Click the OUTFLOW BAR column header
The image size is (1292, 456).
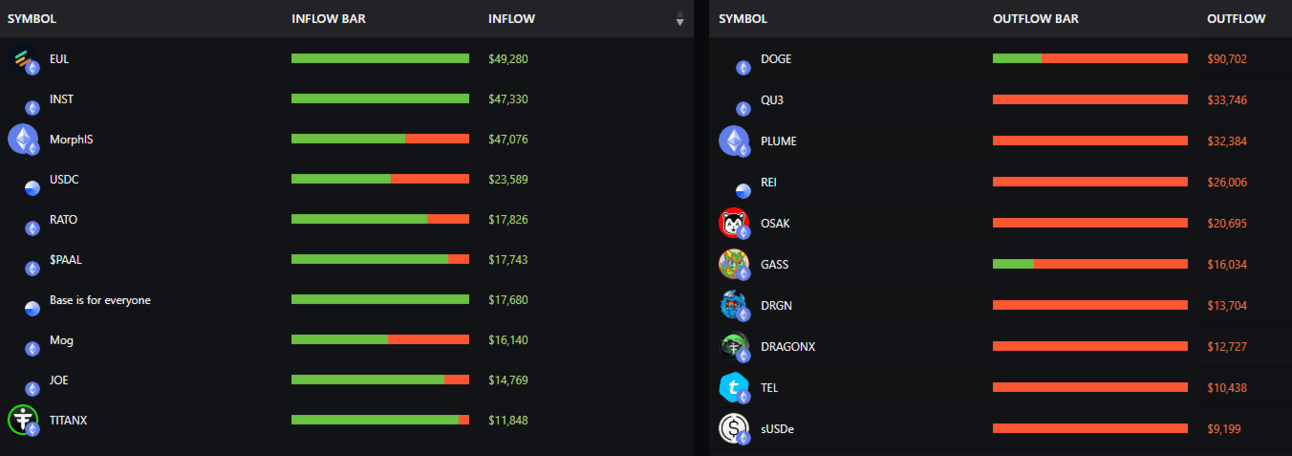pos(1036,19)
